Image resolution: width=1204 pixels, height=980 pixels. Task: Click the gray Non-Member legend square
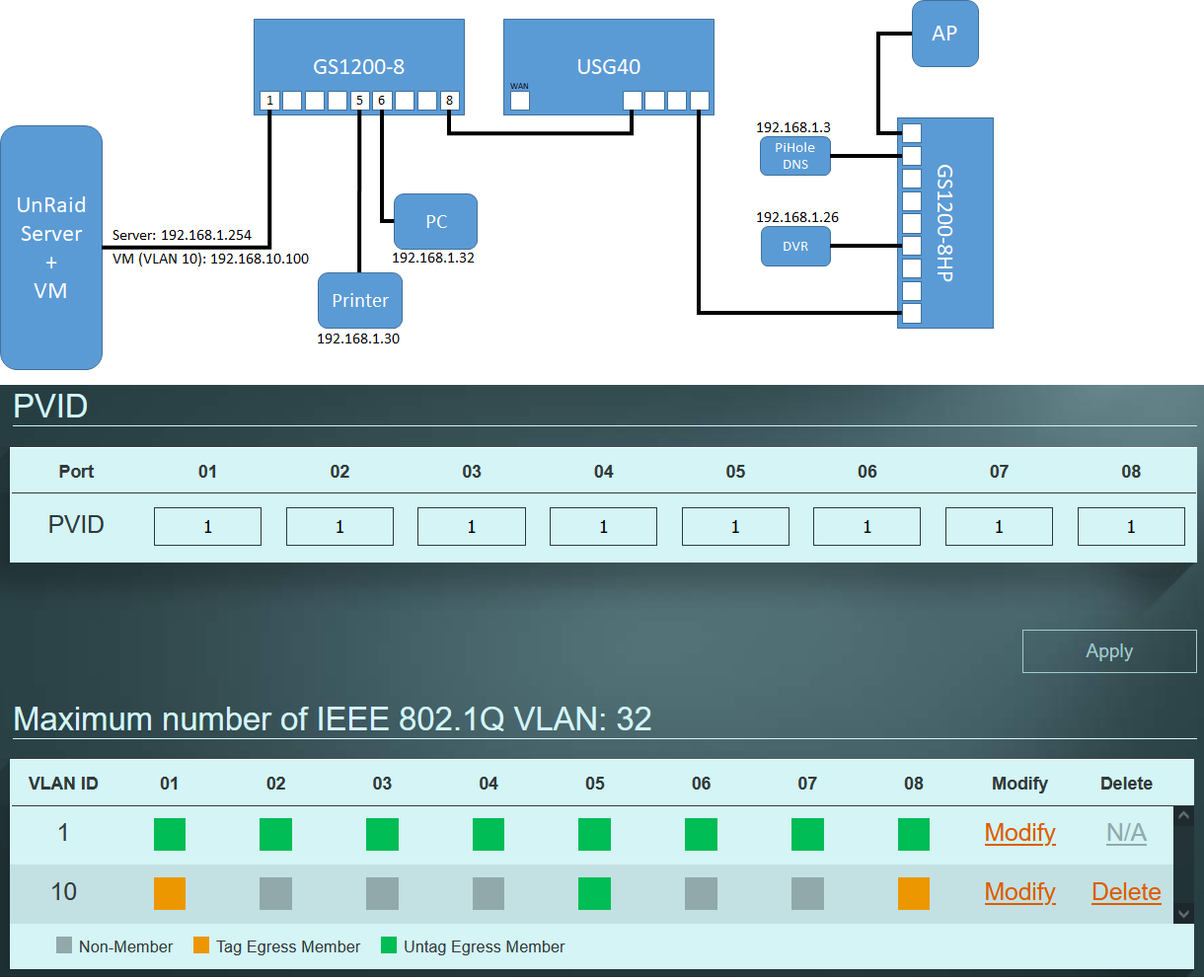tap(64, 945)
